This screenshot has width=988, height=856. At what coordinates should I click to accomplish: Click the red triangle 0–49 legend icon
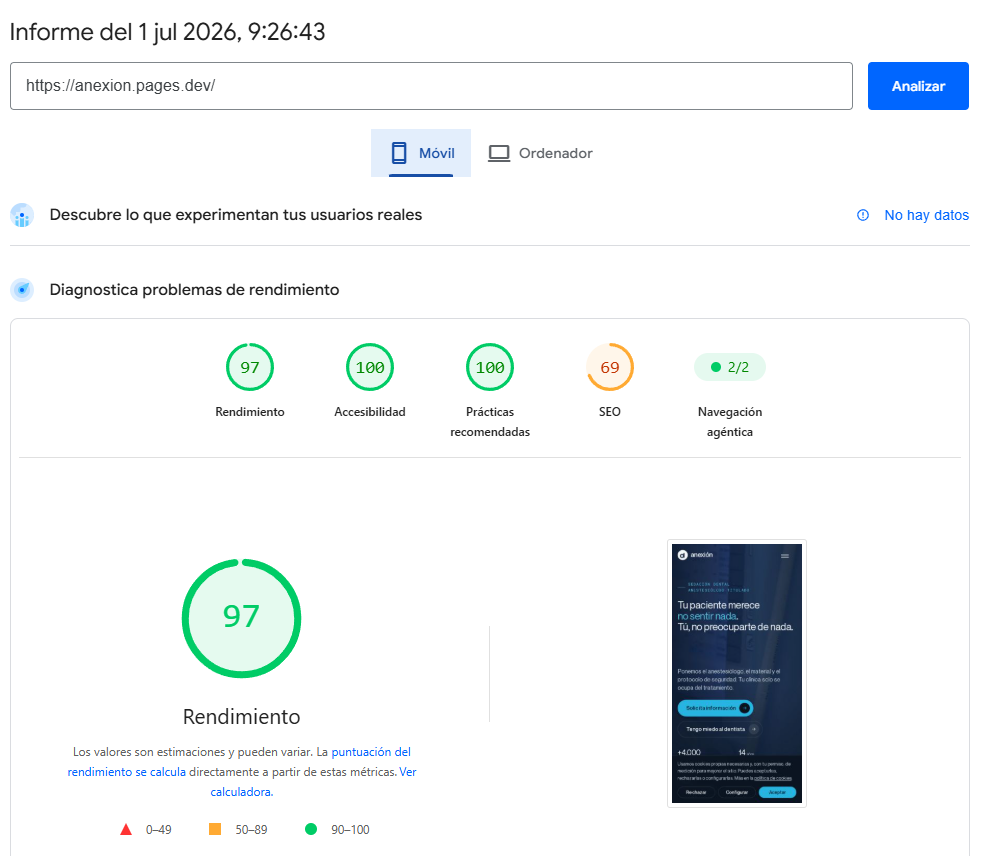pyautogui.click(x=126, y=830)
